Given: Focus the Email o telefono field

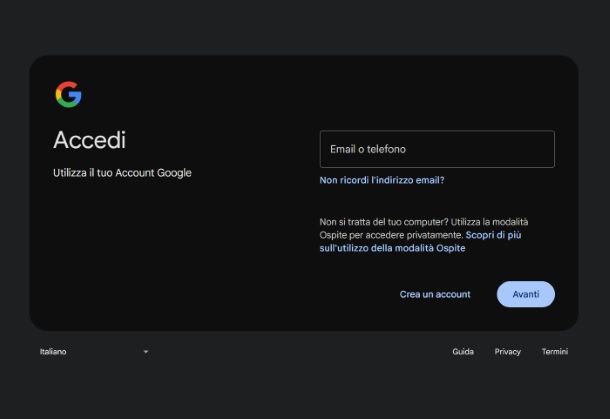Looking at the screenshot, I should (437, 149).
